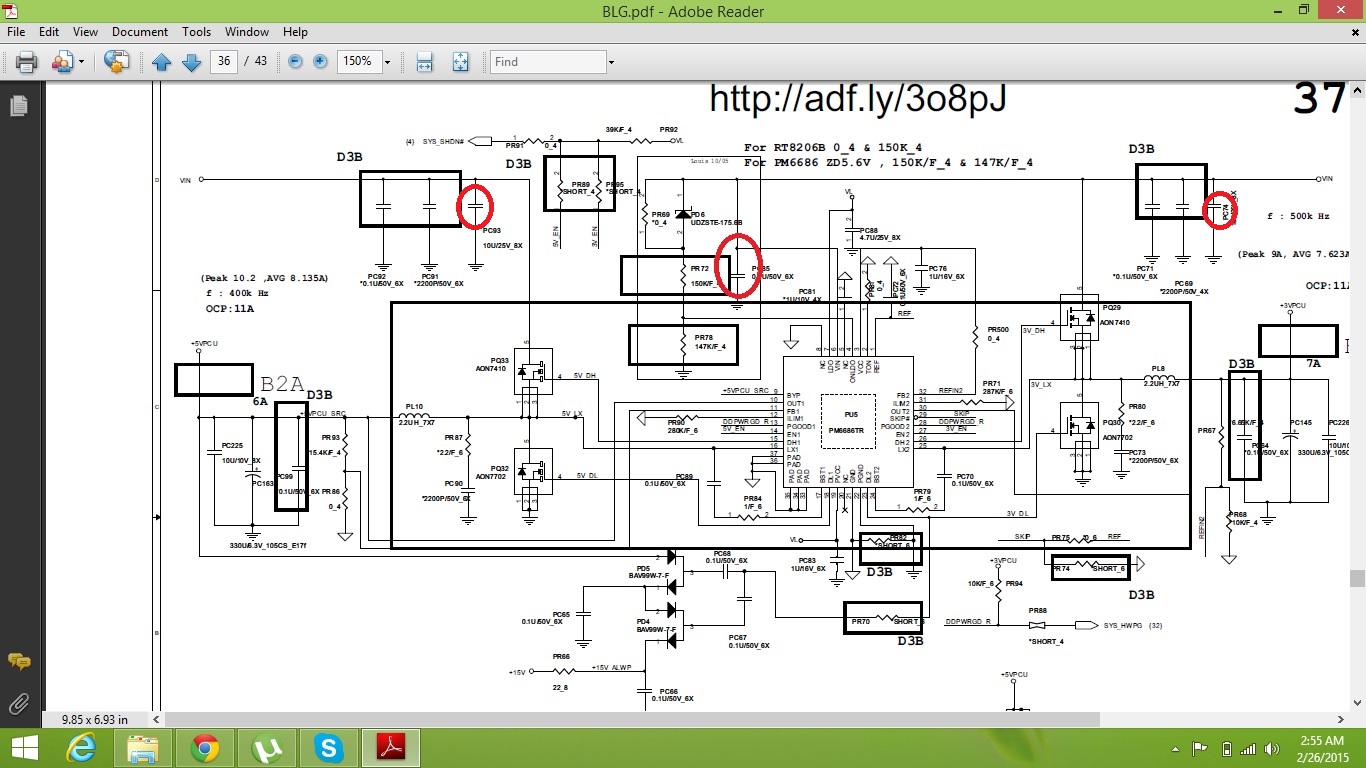Image resolution: width=1366 pixels, height=768 pixels.
Task: Zoom out with the minus button
Action: [295, 62]
